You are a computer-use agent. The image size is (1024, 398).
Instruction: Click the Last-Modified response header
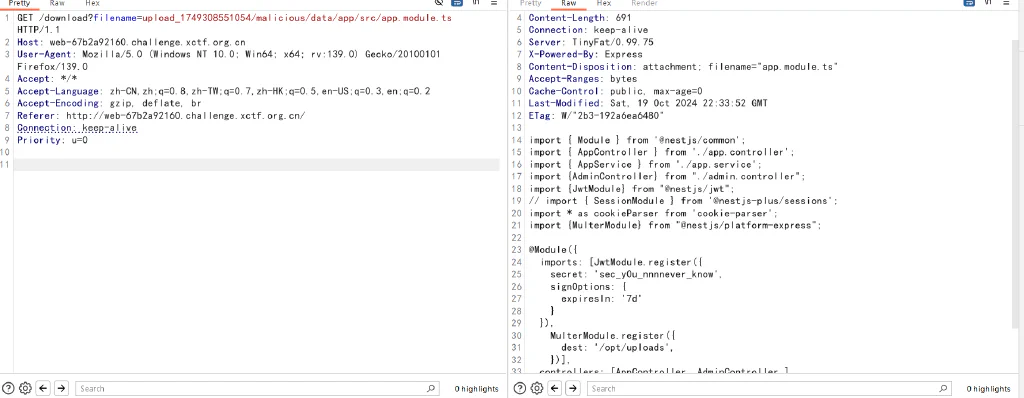coord(648,103)
